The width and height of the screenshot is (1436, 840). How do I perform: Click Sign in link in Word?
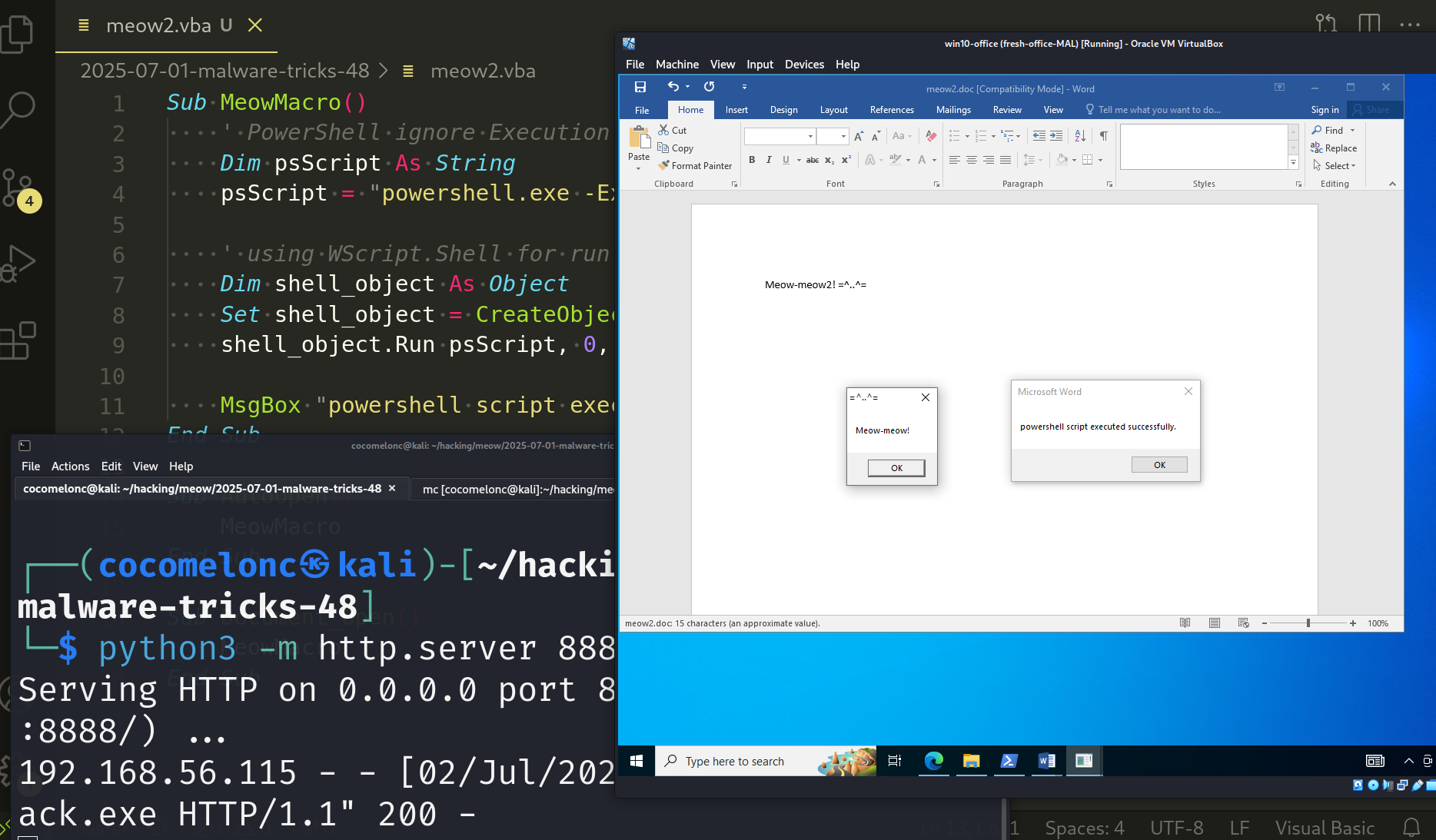point(1325,110)
